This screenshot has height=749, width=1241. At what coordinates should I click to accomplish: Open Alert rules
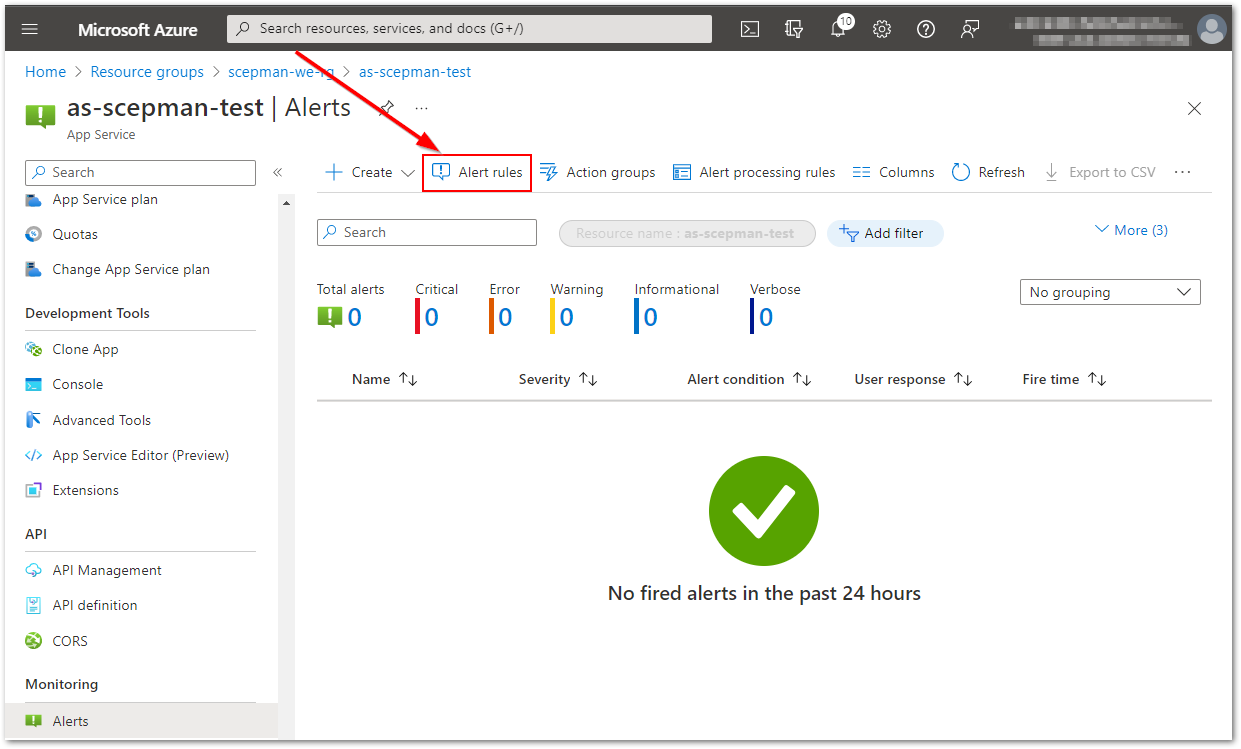click(x=477, y=172)
